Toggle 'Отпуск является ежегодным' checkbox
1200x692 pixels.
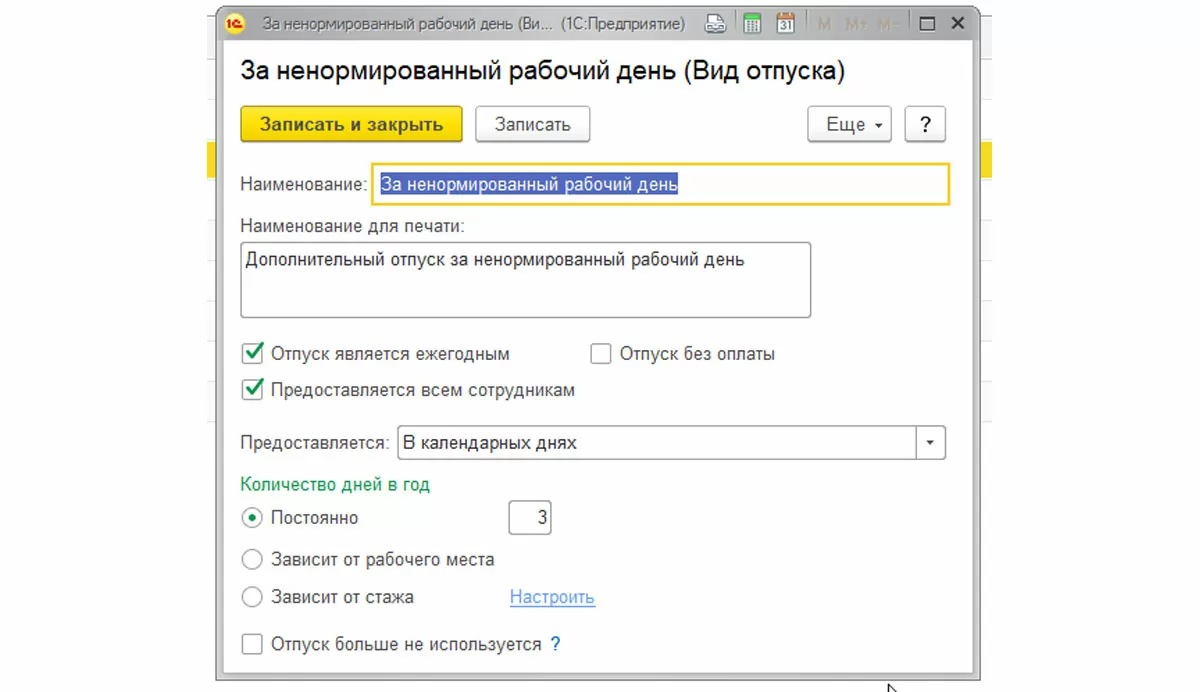pos(252,353)
